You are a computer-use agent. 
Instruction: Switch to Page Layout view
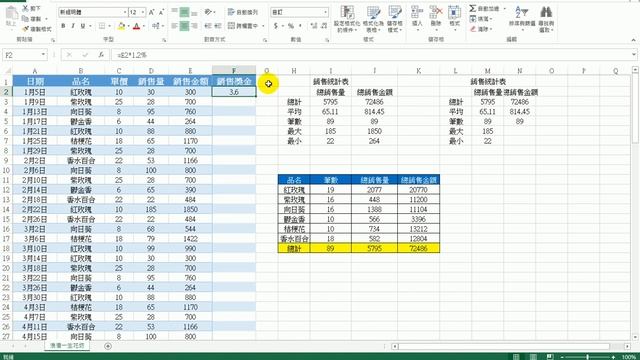click(x=533, y=357)
